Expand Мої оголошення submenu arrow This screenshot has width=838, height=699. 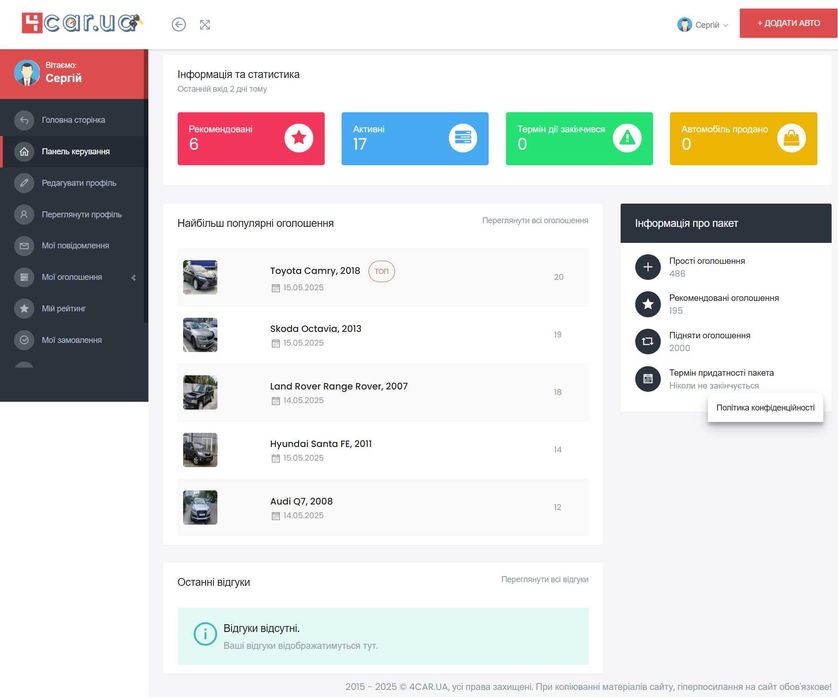pos(134,277)
